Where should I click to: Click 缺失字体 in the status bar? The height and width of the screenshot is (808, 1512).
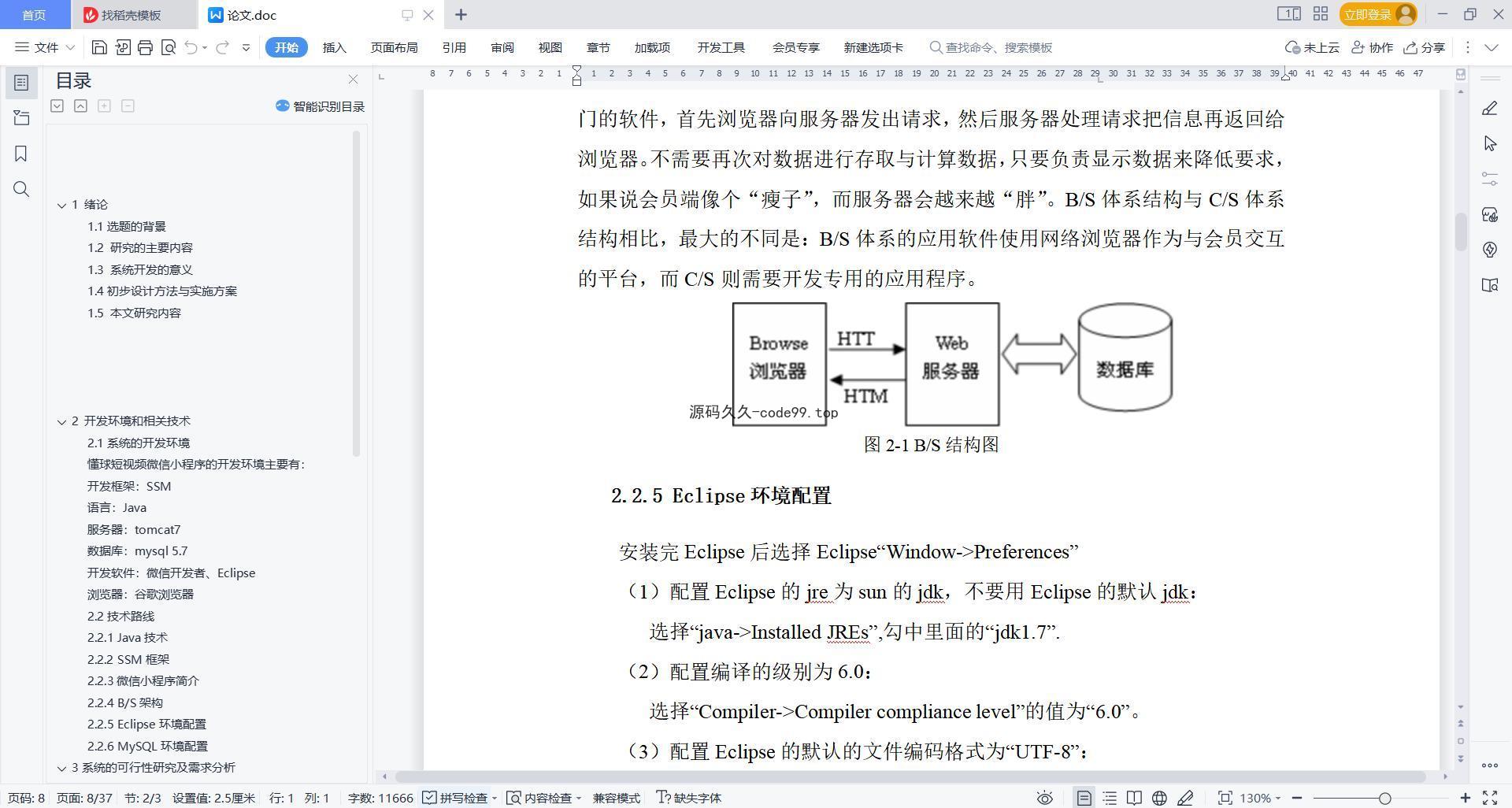(x=688, y=798)
